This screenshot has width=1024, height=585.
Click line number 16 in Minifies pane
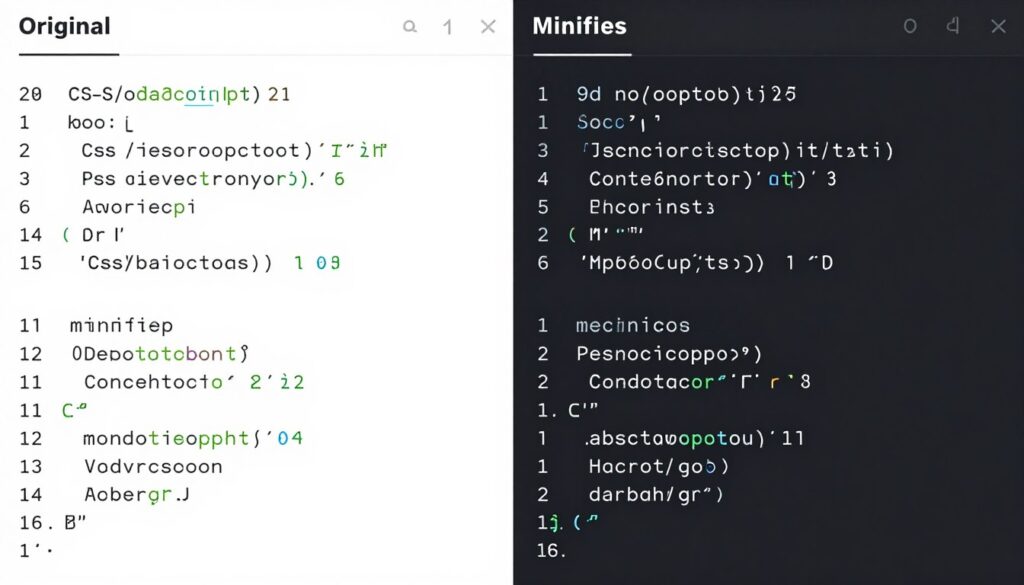coord(551,550)
